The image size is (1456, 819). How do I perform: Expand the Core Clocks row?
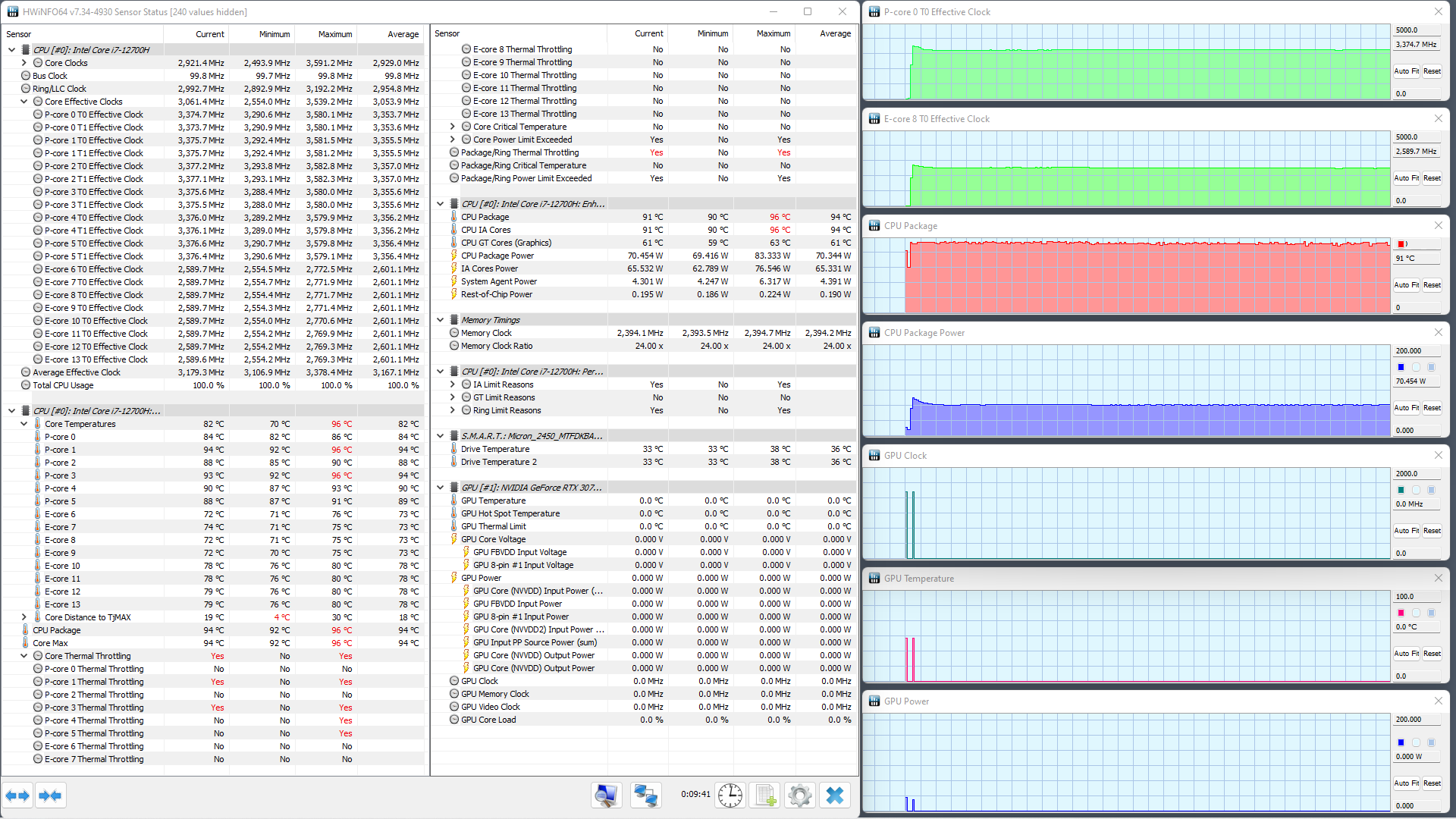pos(24,63)
